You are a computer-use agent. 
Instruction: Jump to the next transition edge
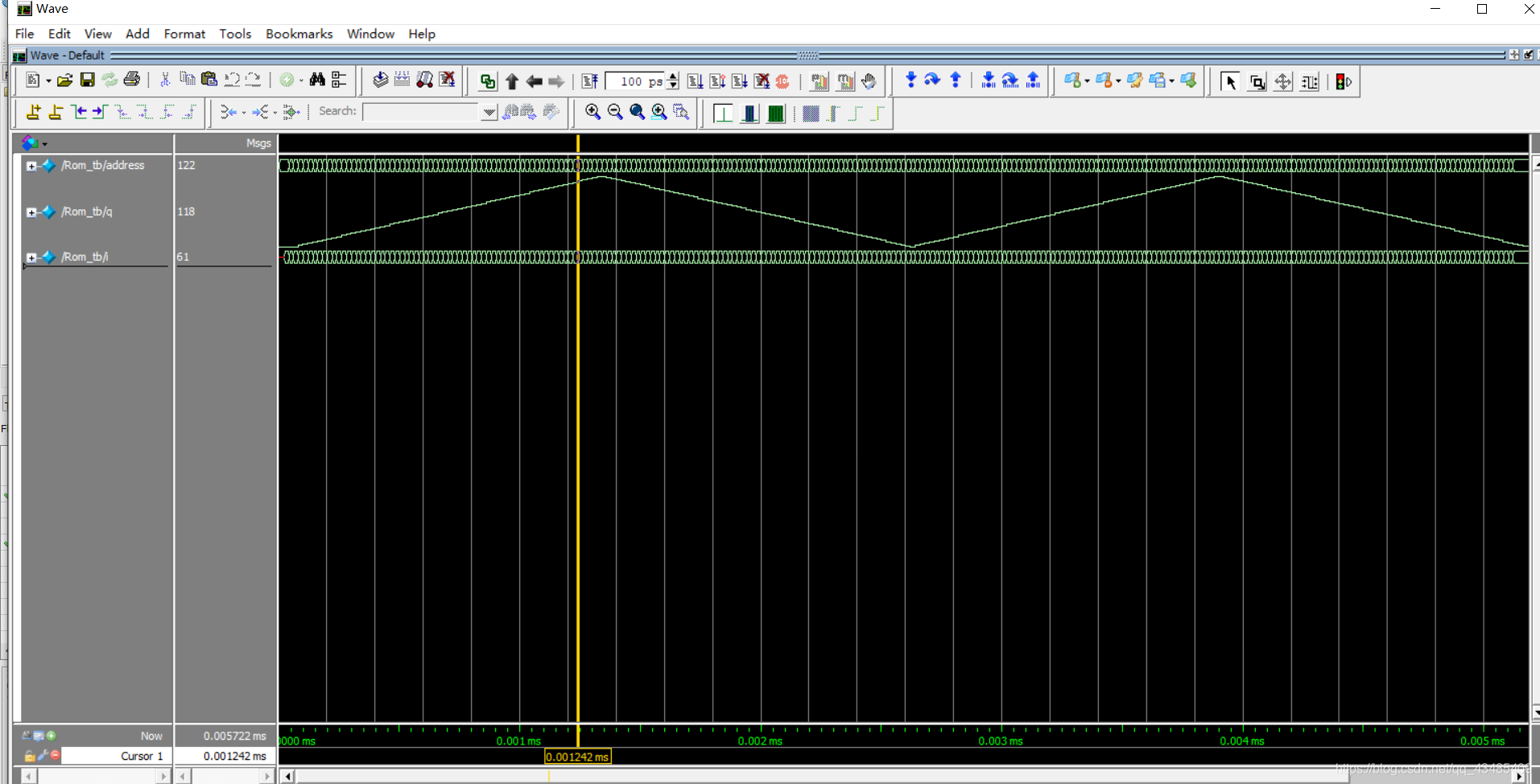[100, 112]
